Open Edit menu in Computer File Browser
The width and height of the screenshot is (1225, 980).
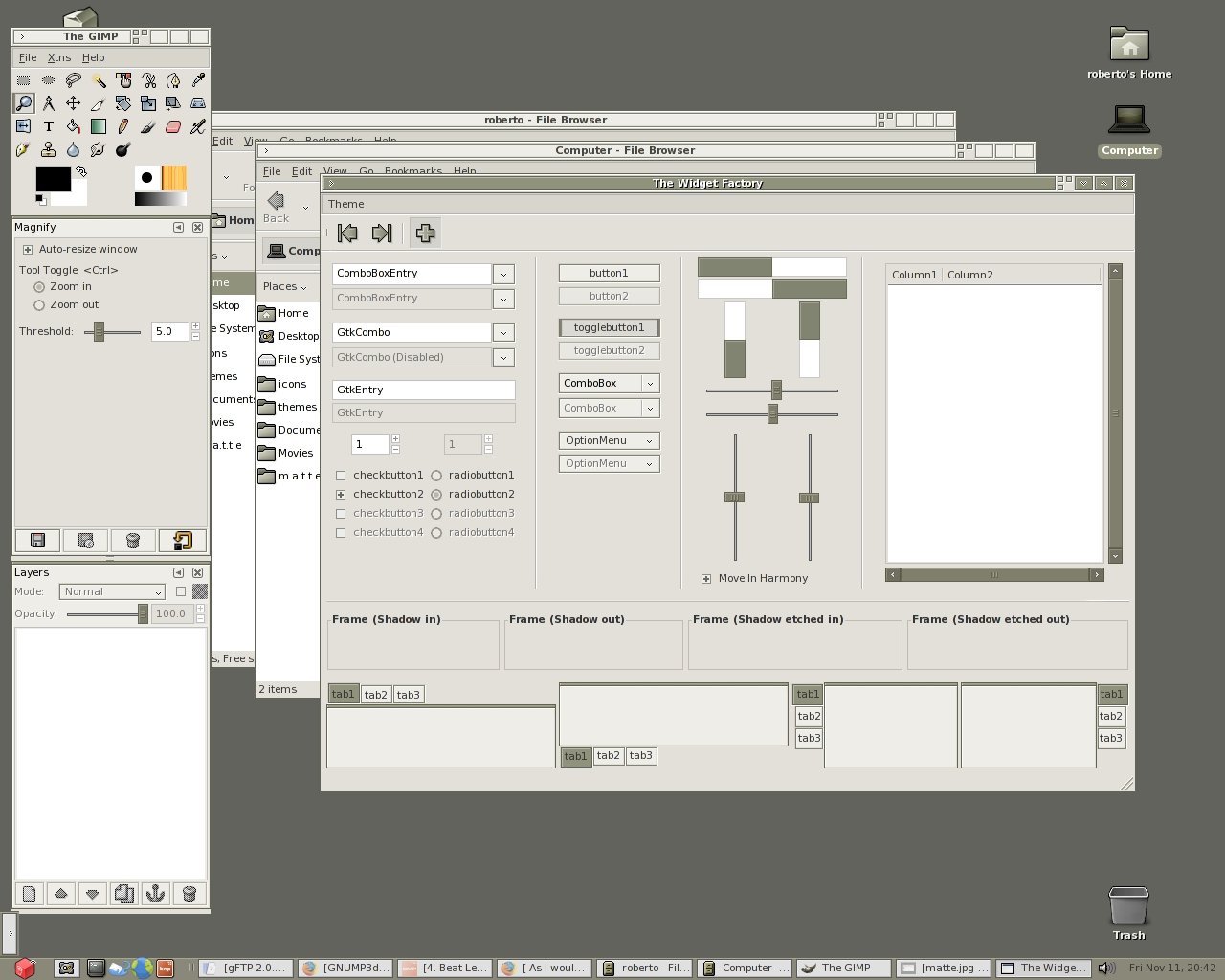pos(301,171)
